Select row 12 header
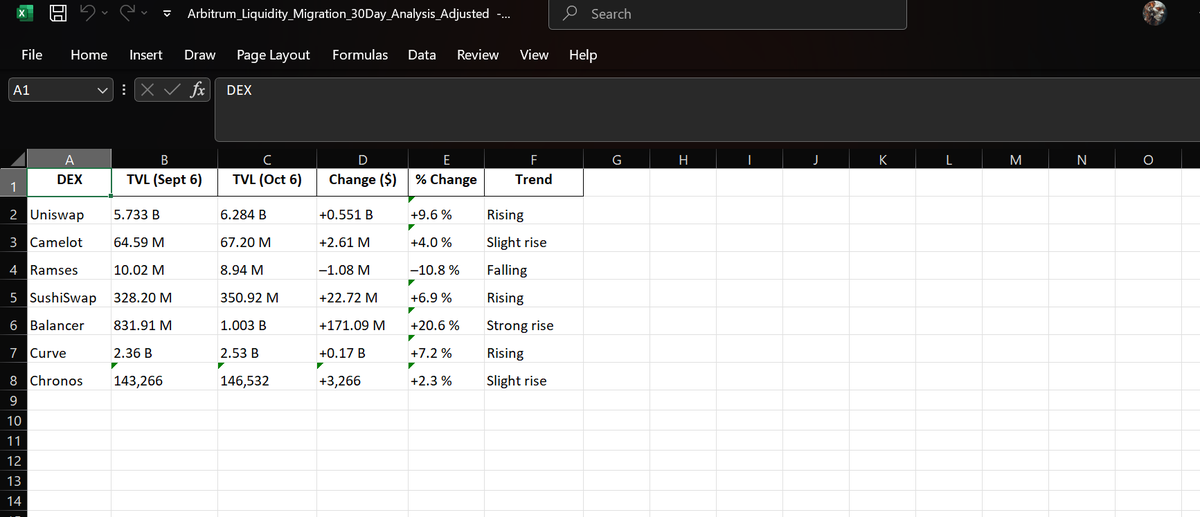The image size is (1200, 517). tap(13, 461)
